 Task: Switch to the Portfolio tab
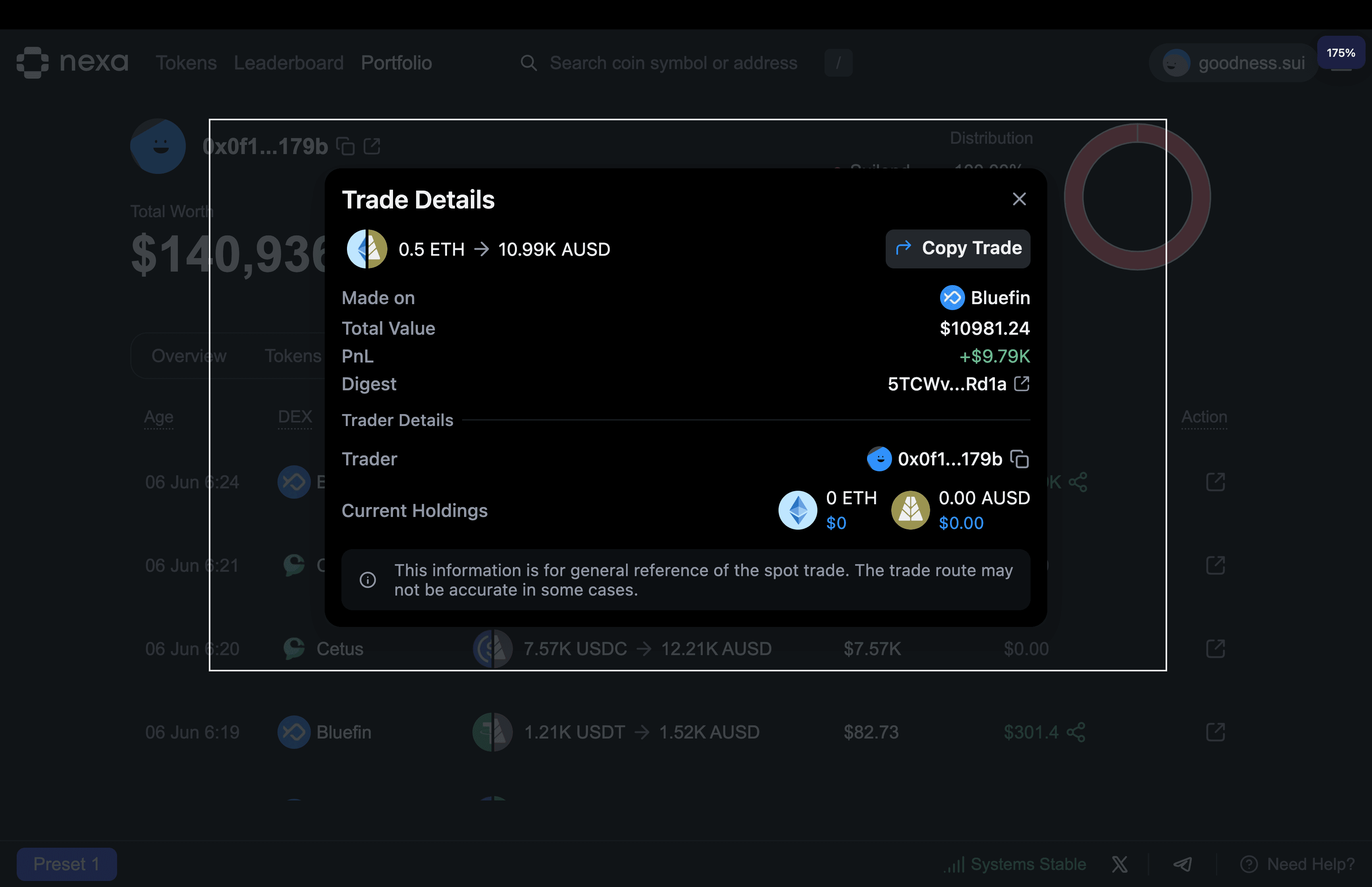(396, 62)
